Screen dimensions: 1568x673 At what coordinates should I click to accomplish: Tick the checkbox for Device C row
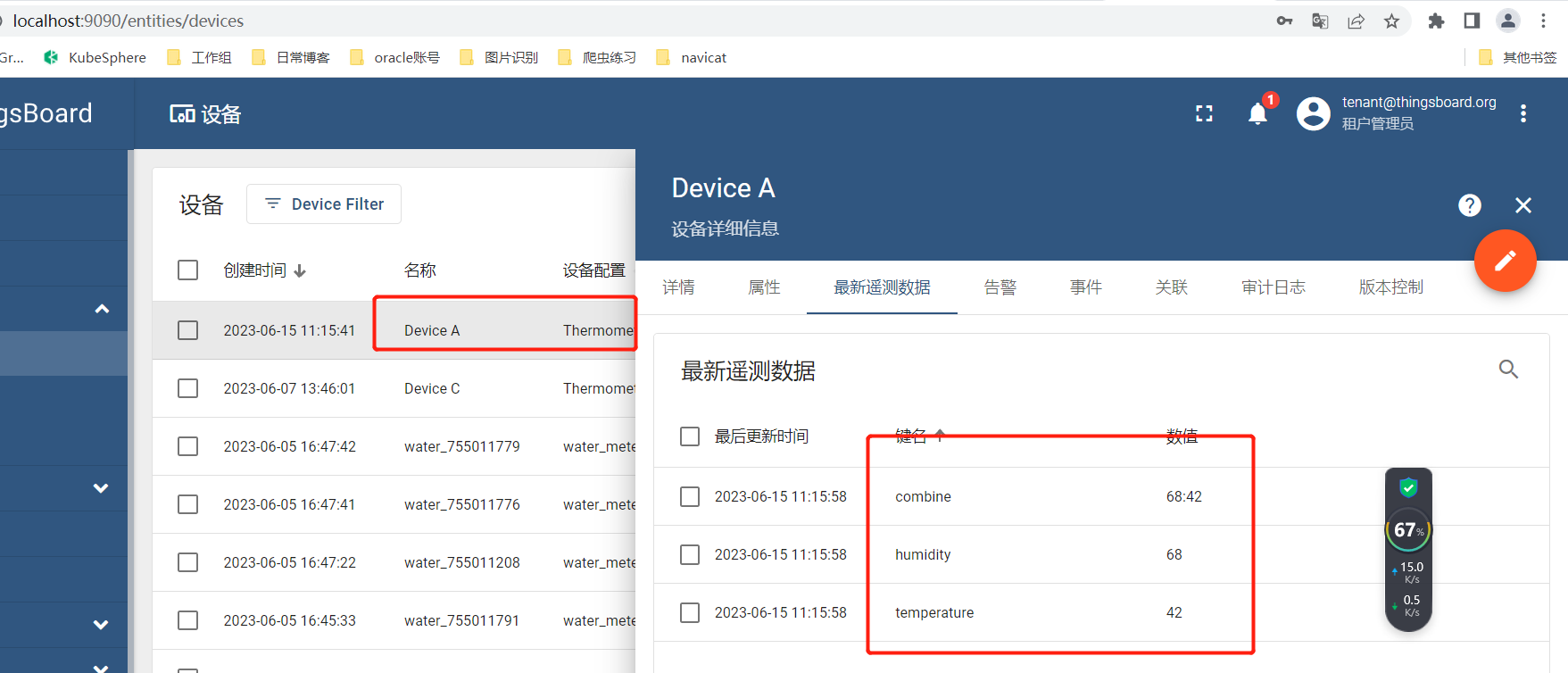pyautogui.click(x=187, y=388)
